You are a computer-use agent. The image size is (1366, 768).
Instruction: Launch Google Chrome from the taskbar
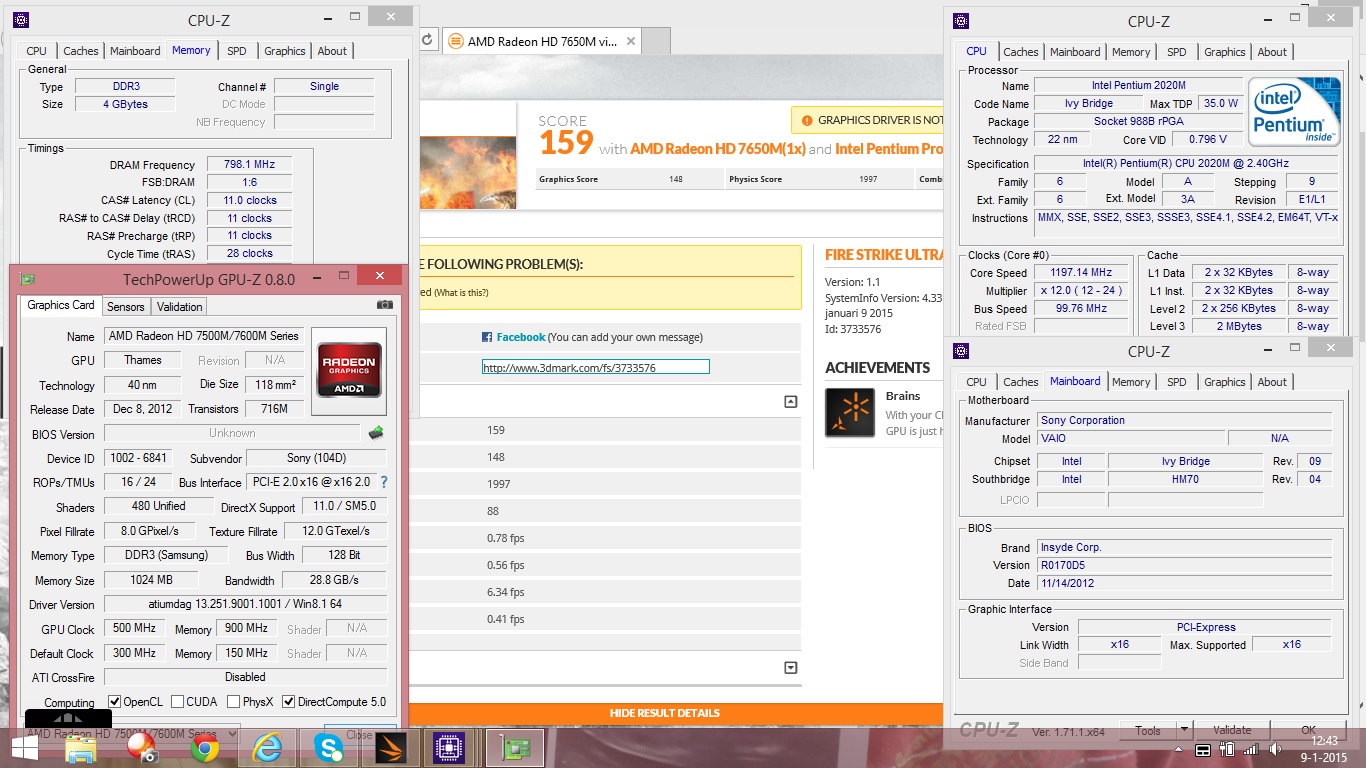click(x=205, y=748)
